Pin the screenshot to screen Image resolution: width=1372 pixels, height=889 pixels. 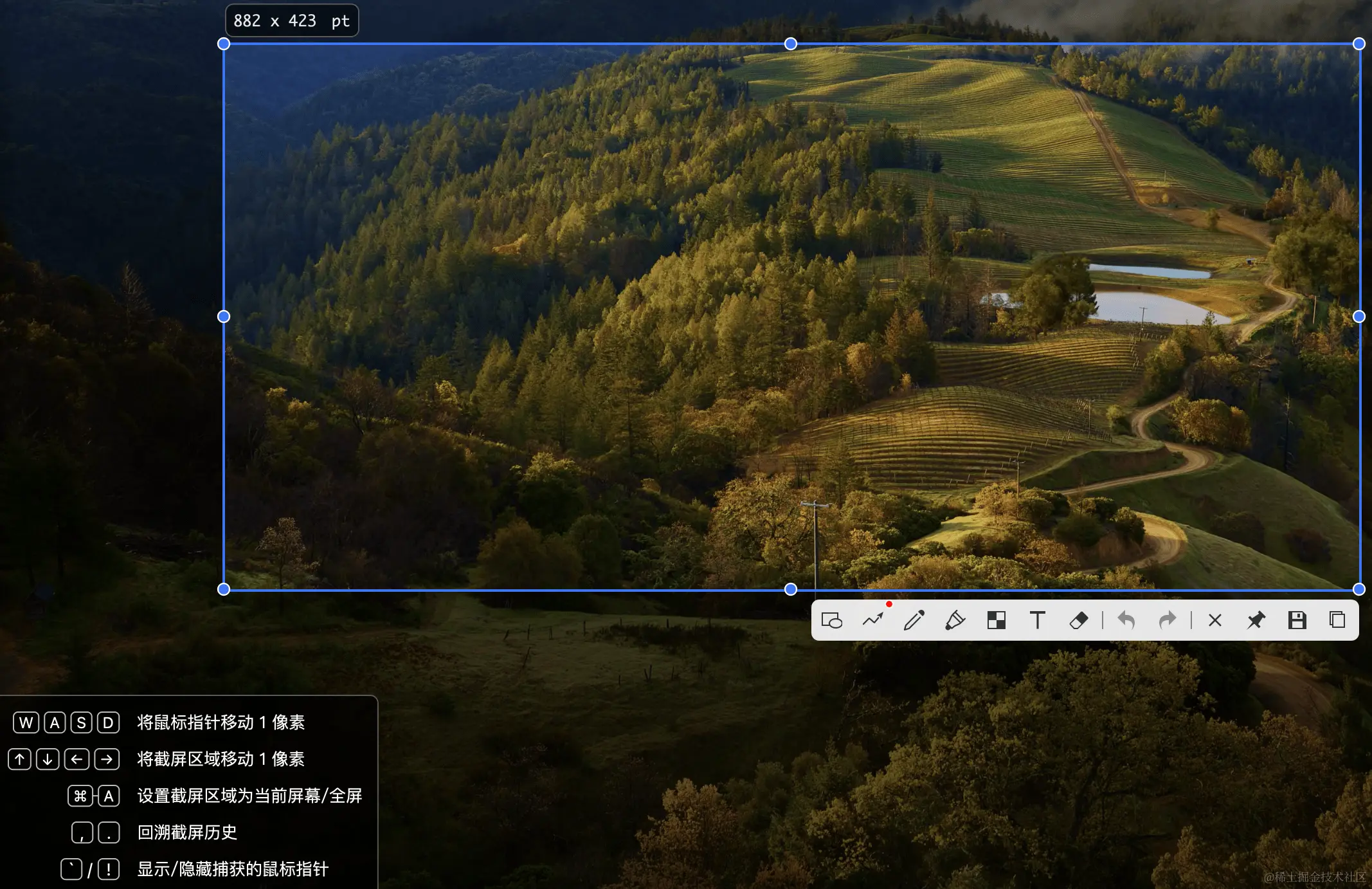pyautogui.click(x=1256, y=620)
